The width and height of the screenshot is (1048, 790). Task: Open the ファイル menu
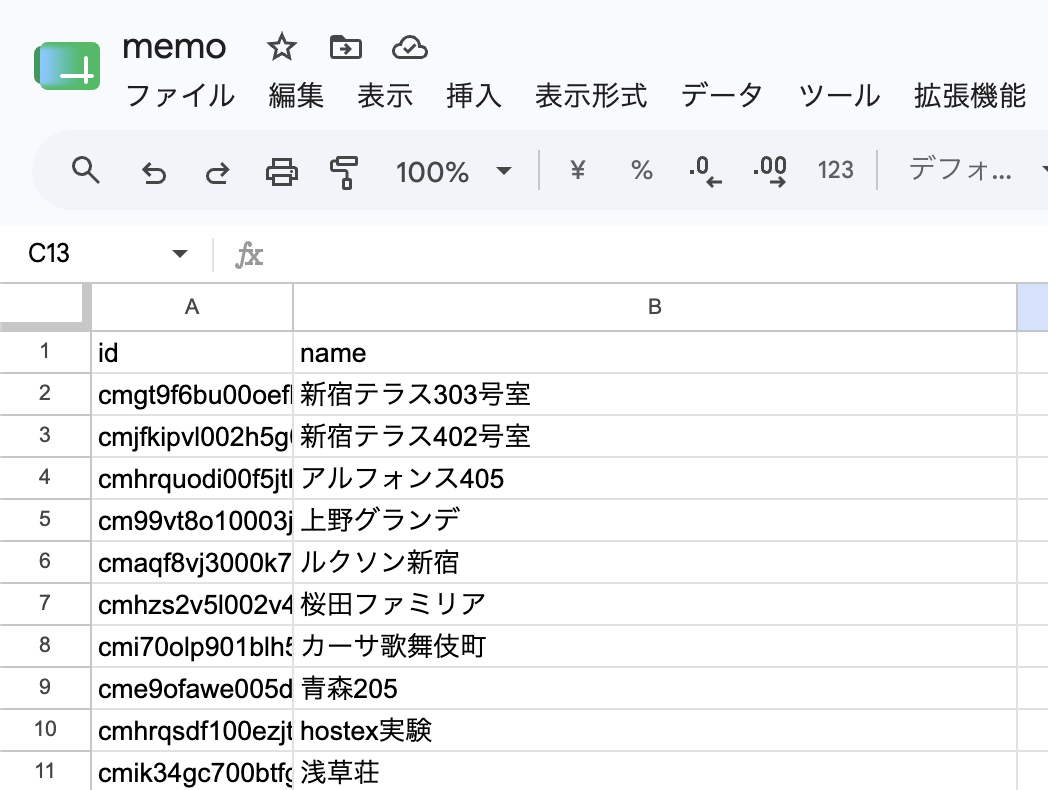coord(180,96)
